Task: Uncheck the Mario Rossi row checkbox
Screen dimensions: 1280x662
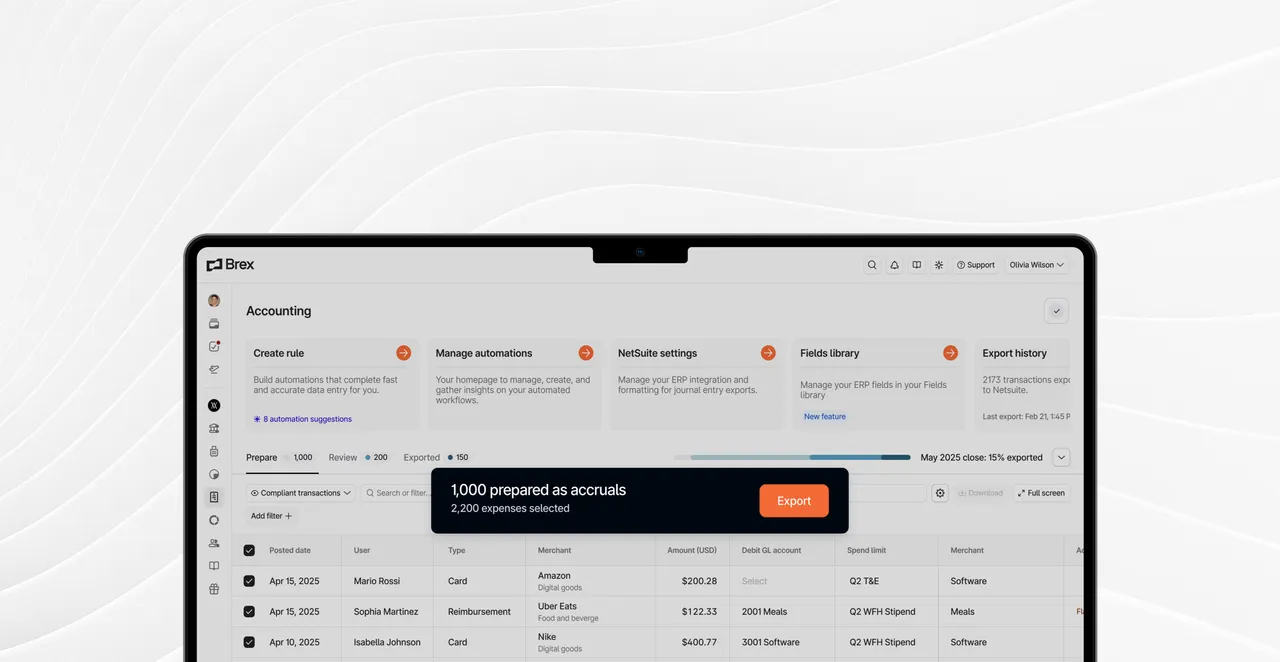Action: (x=249, y=581)
